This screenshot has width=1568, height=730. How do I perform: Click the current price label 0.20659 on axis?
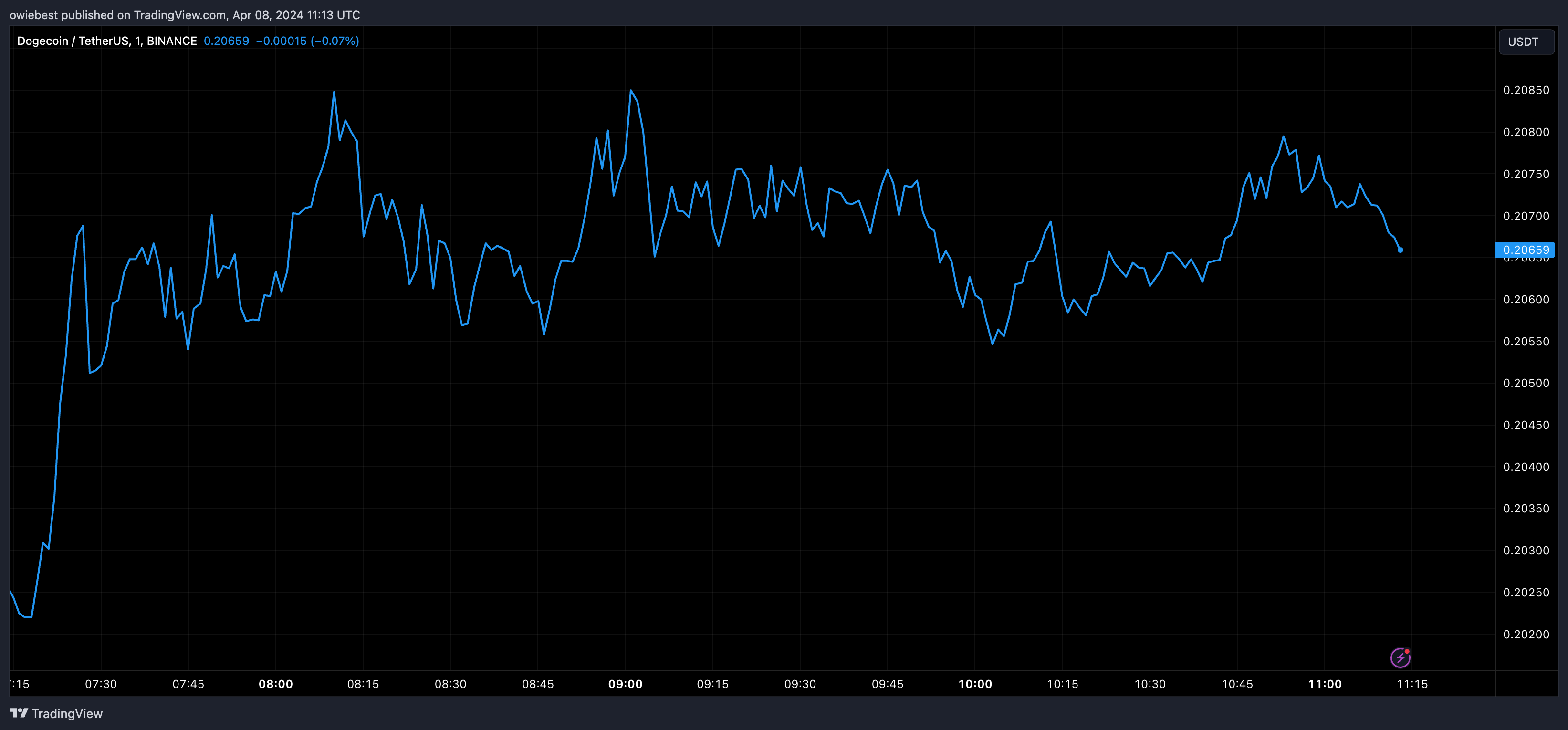click(1526, 250)
